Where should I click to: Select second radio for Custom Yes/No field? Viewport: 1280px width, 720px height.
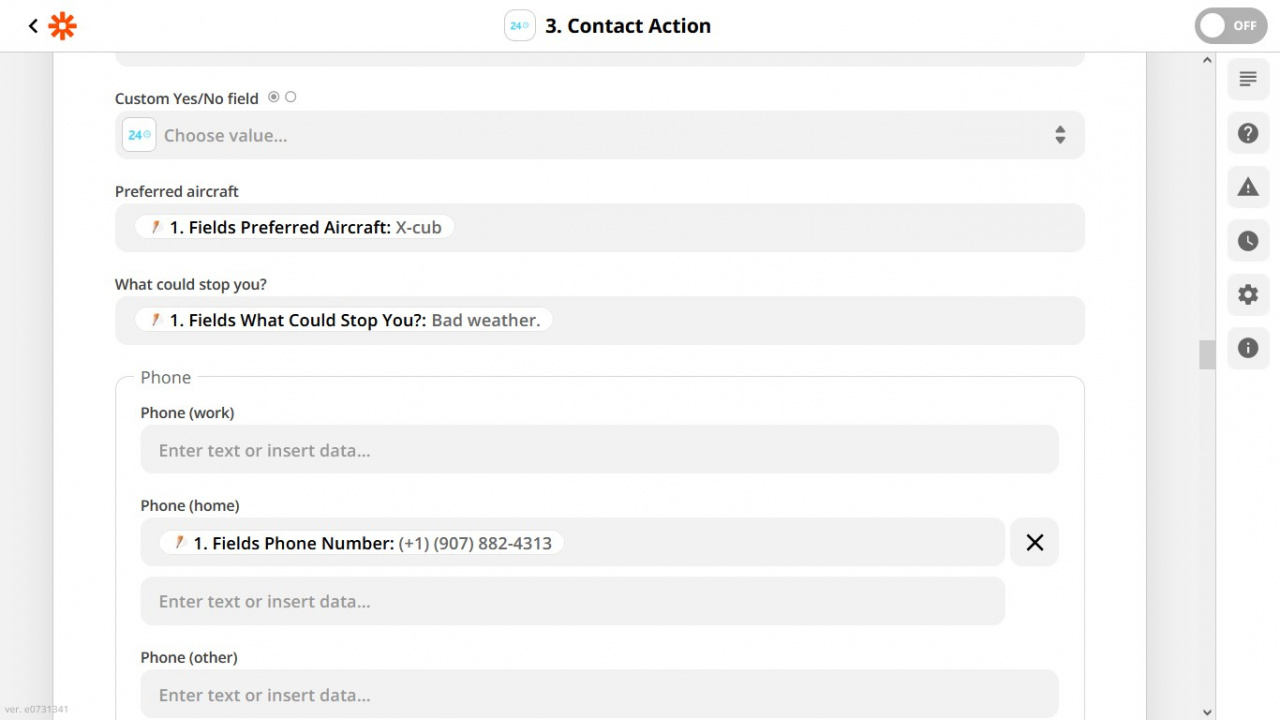[291, 97]
